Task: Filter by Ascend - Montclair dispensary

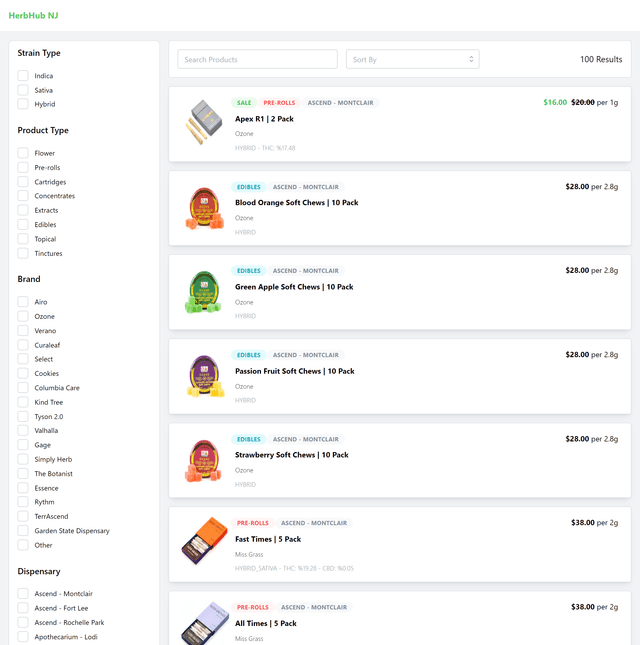Action: click(x=23, y=594)
